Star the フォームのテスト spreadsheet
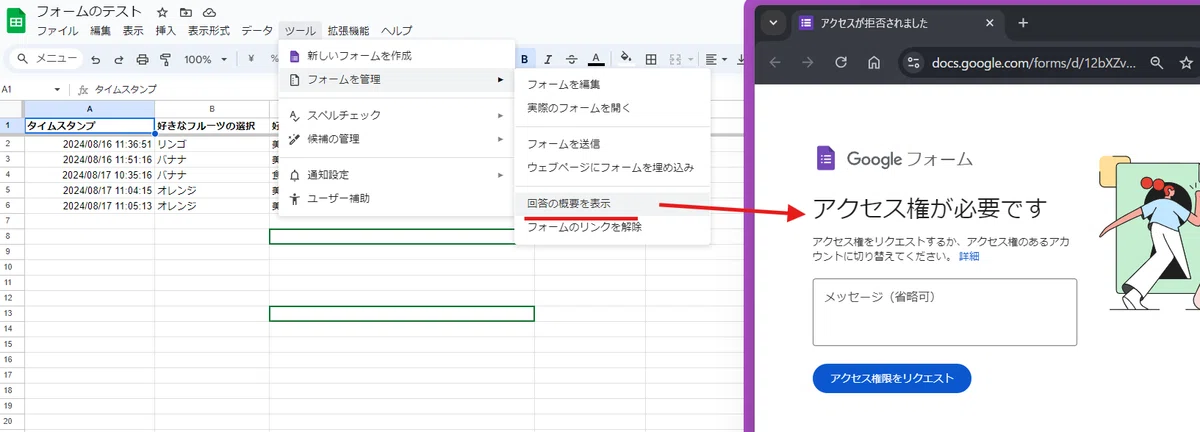The image size is (1200, 432). click(x=162, y=12)
